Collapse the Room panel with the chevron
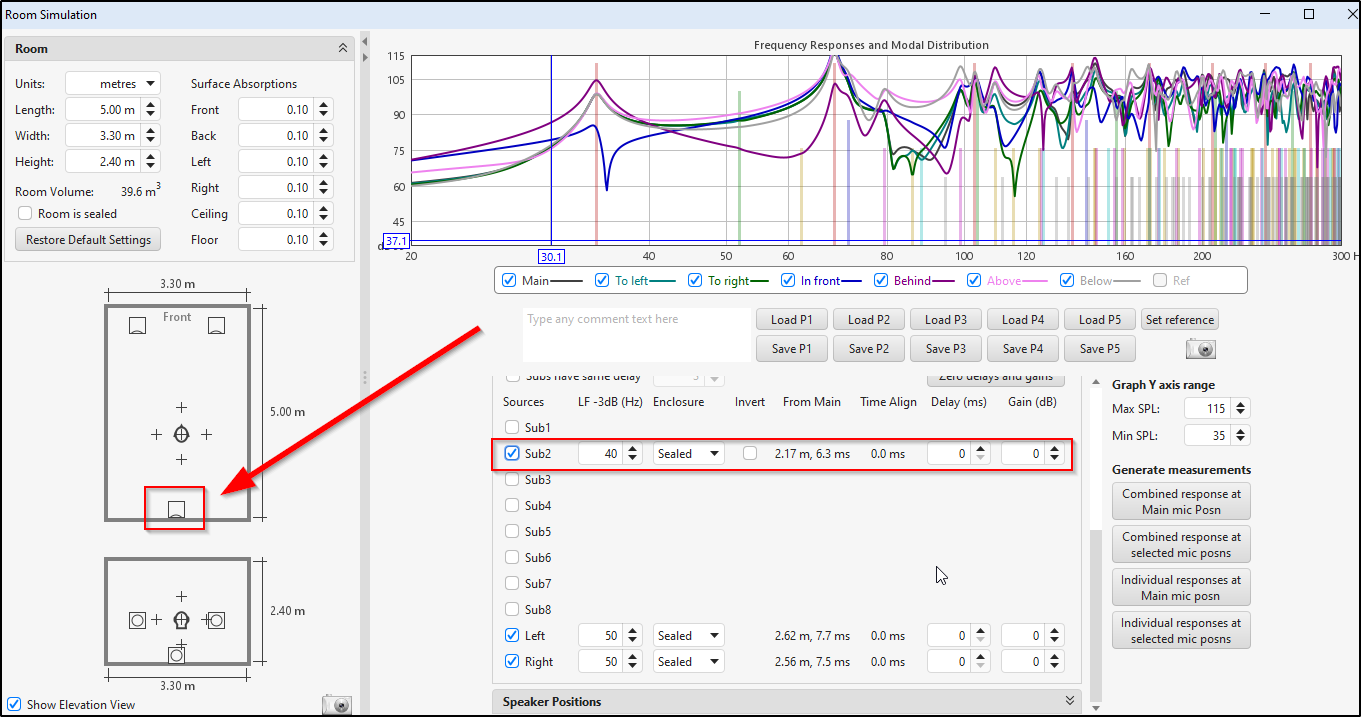 [x=343, y=48]
